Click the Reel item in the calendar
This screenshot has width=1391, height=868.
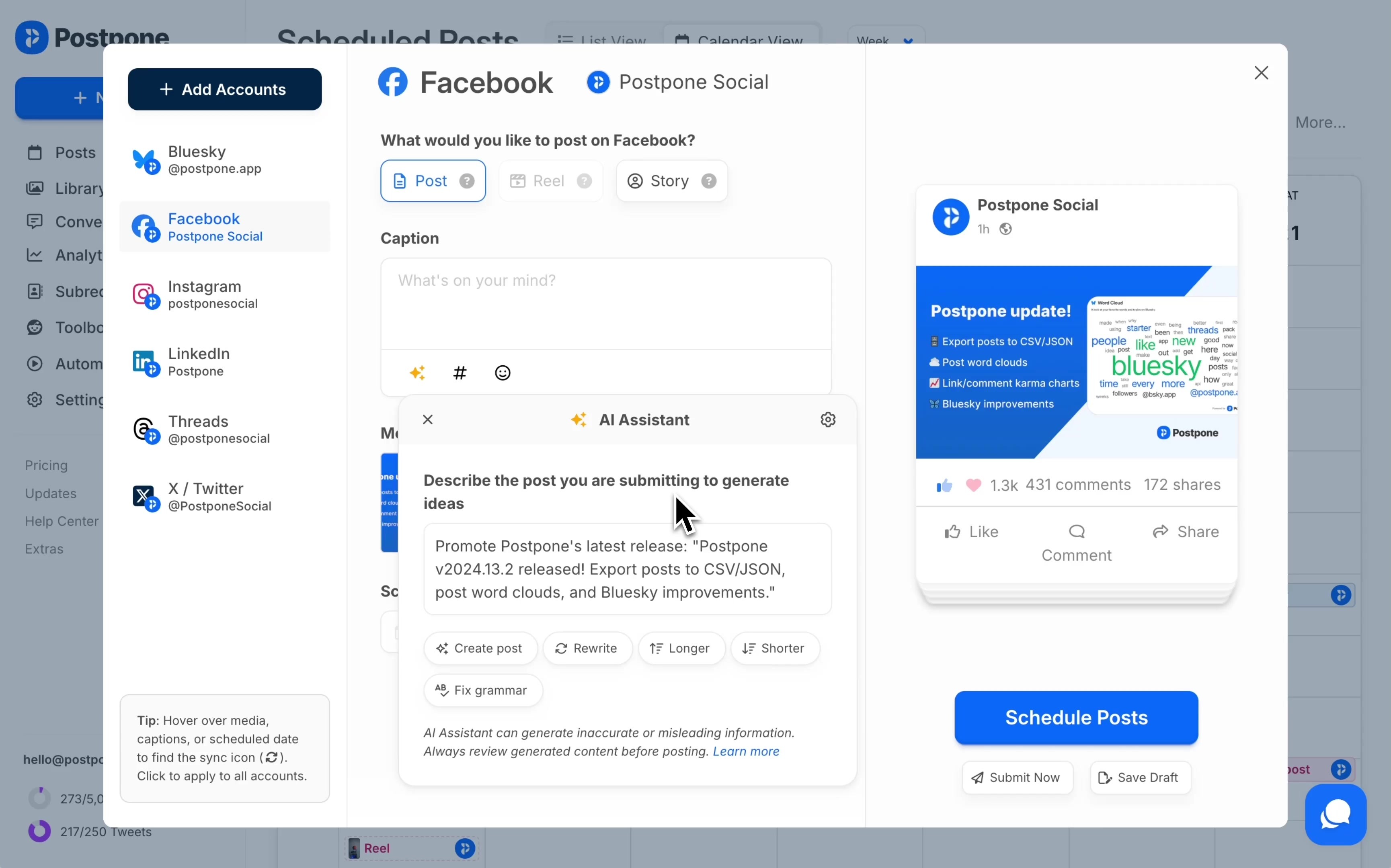click(412, 848)
